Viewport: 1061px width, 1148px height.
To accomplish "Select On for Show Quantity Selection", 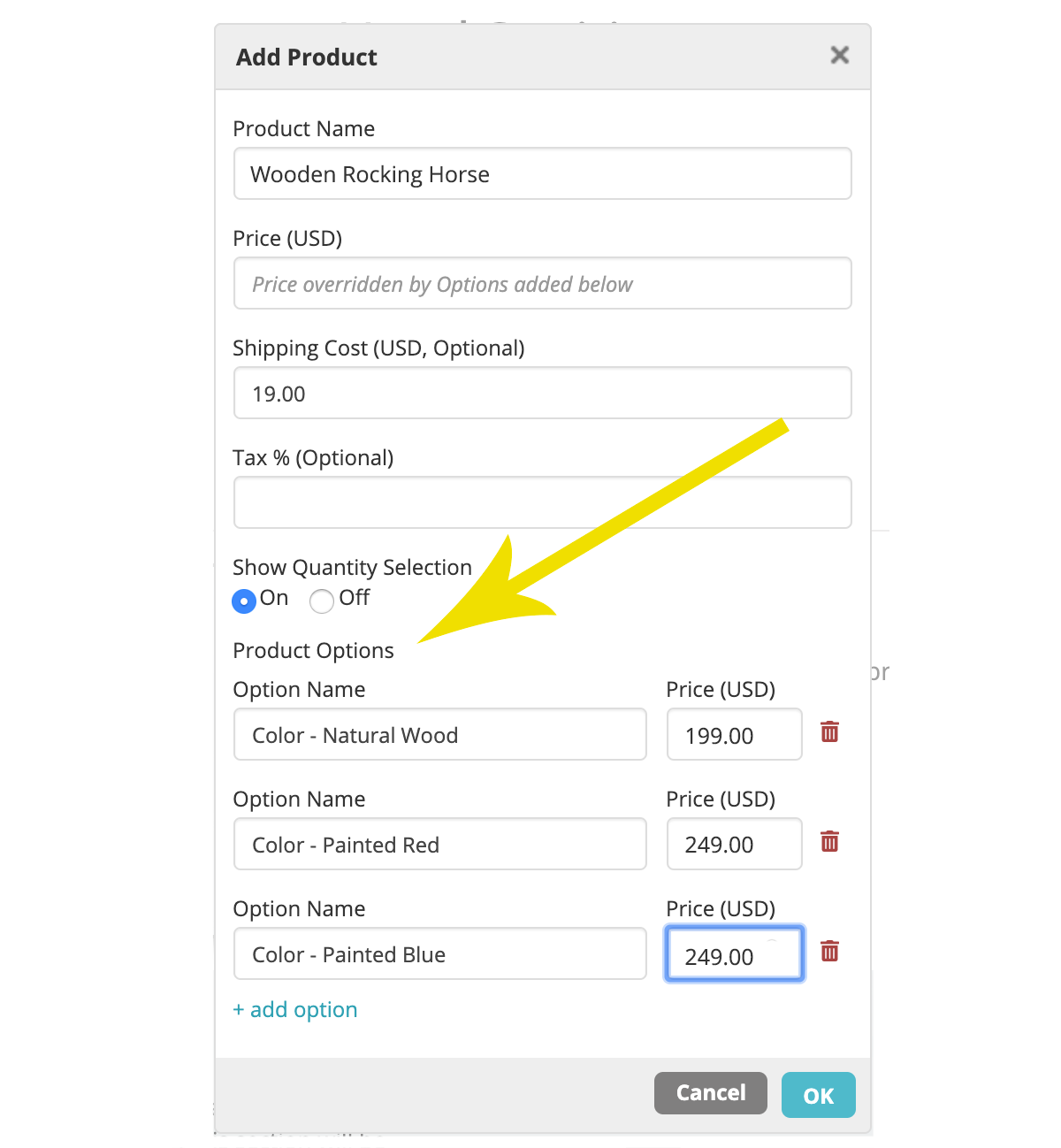I will point(244,601).
